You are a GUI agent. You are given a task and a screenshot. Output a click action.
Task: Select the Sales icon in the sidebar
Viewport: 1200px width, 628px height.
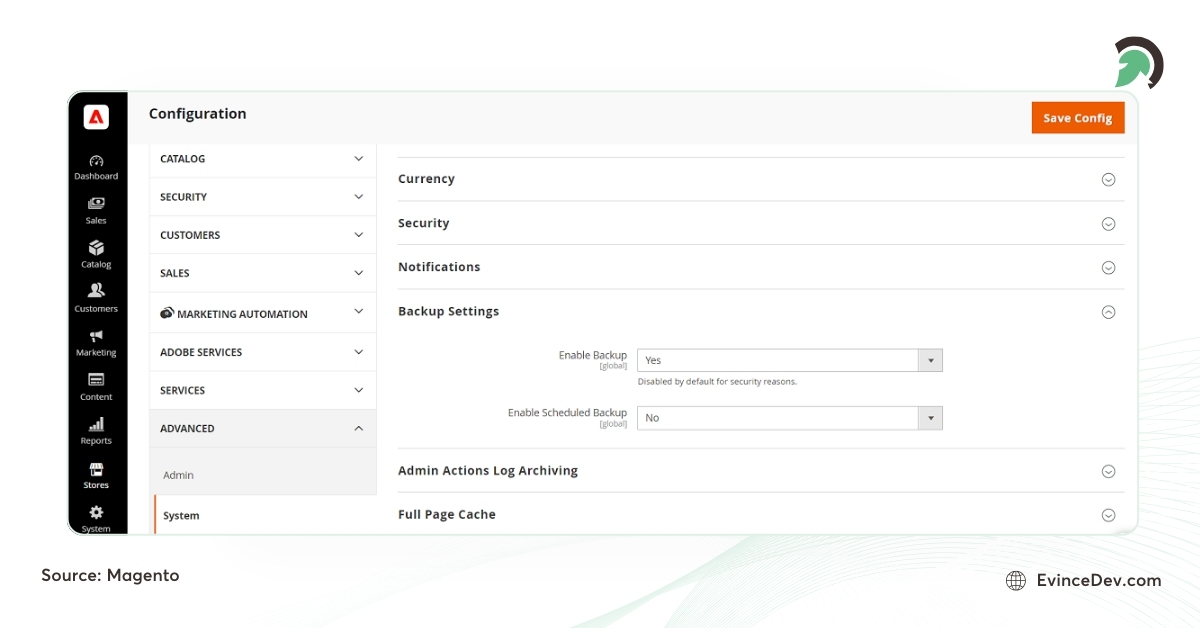coord(96,210)
